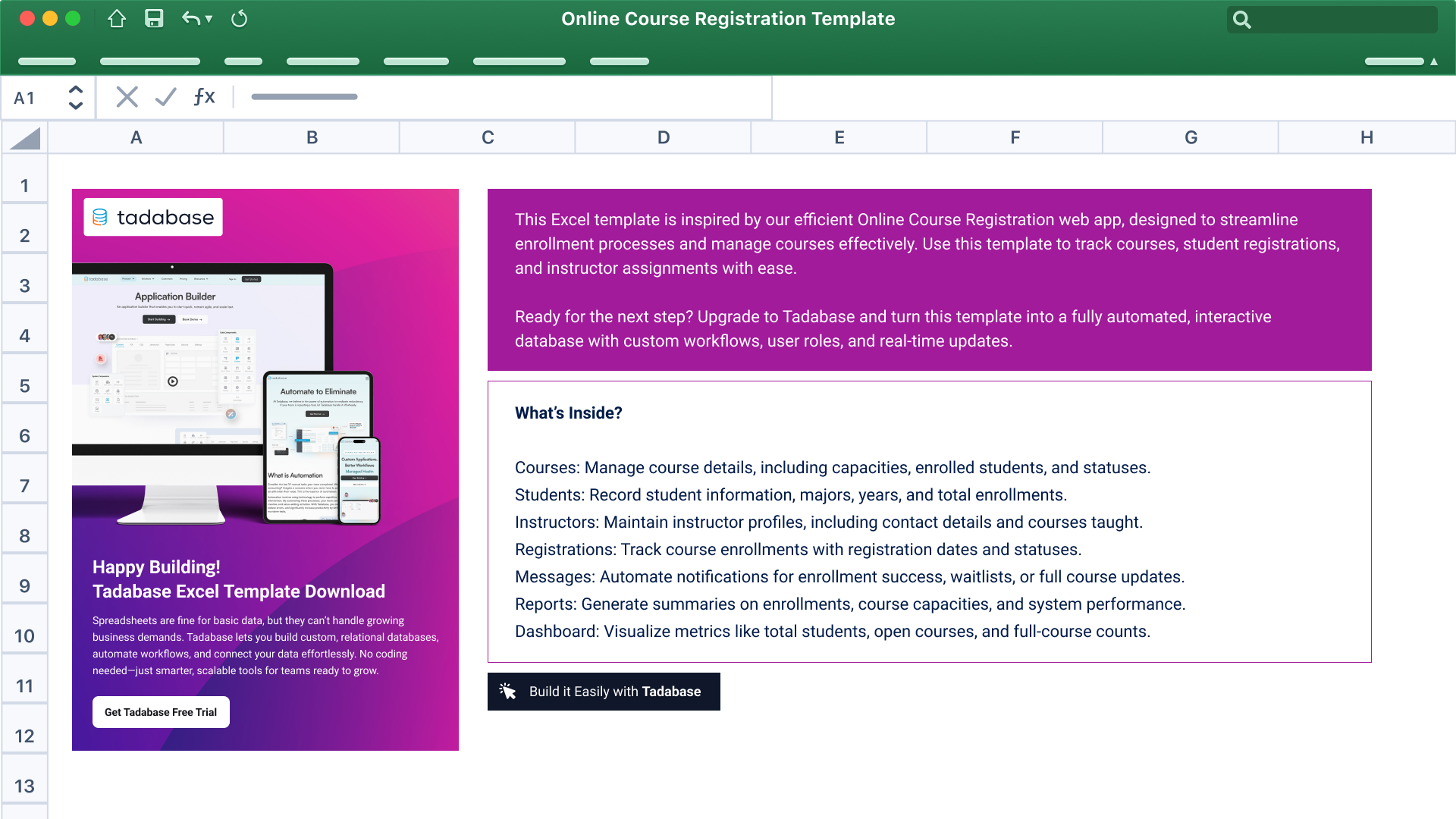Click the Reports description line
Screen dimensions: 1456x819
pyautogui.click(x=850, y=604)
